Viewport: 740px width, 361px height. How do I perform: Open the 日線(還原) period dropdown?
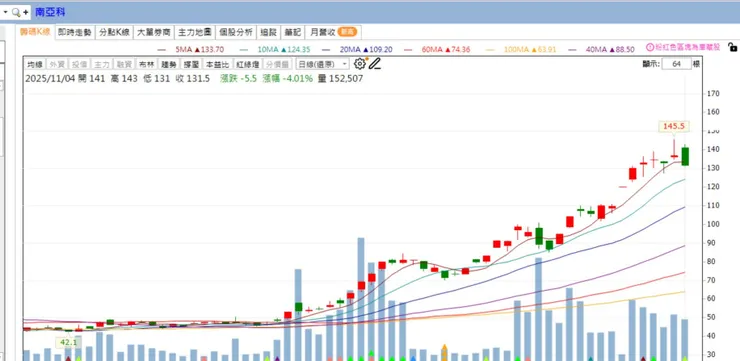click(322, 64)
